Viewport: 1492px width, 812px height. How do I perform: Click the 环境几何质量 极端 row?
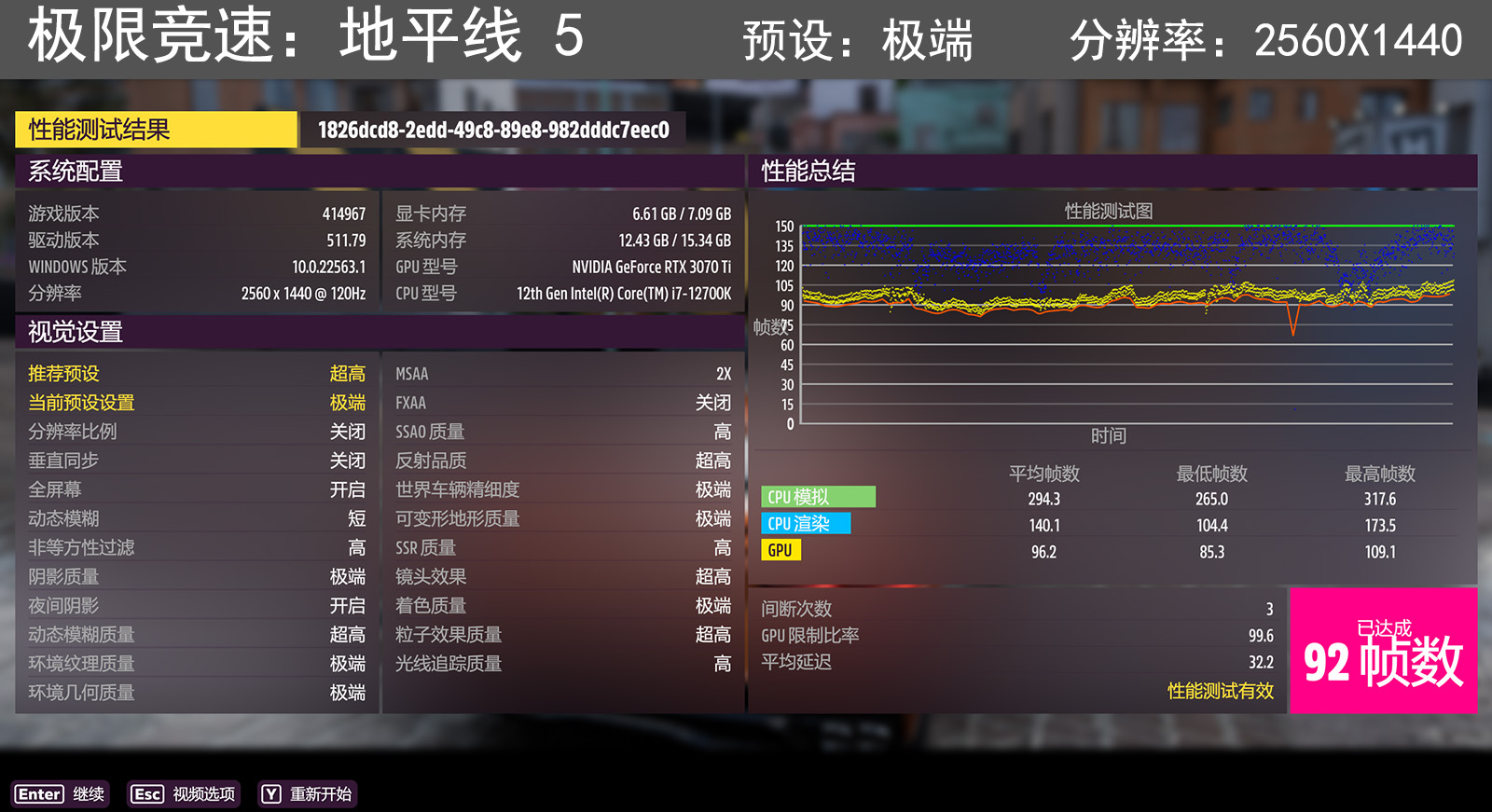coord(197,693)
